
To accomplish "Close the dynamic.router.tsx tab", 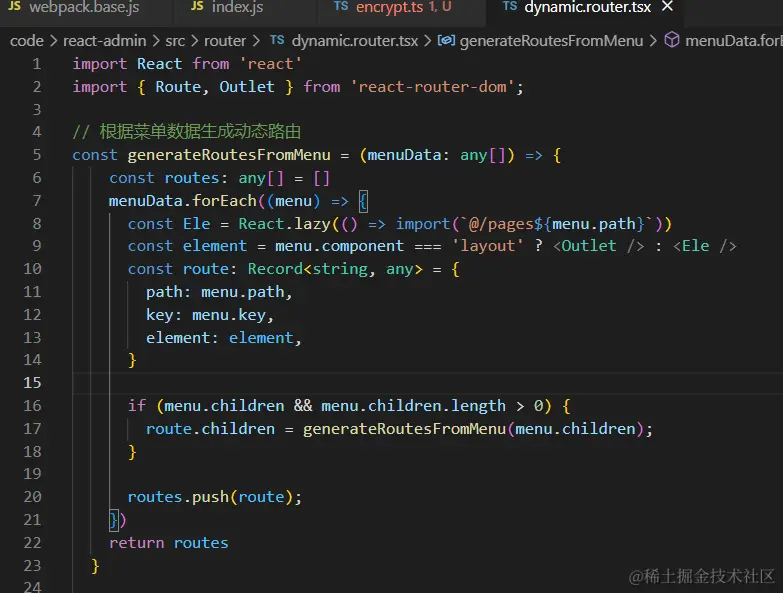I will pos(667,6).
